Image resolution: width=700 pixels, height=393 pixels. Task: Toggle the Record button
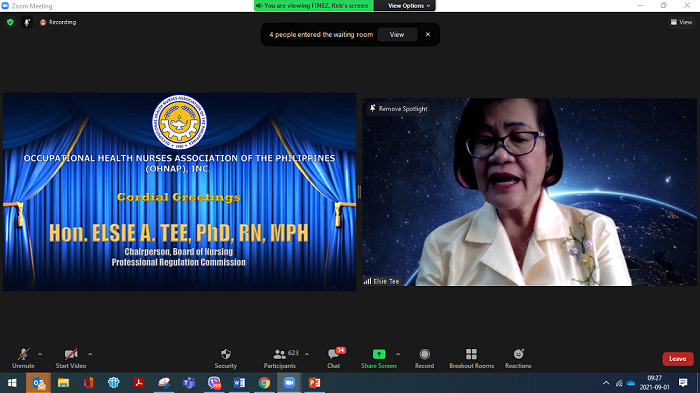(424, 359)
